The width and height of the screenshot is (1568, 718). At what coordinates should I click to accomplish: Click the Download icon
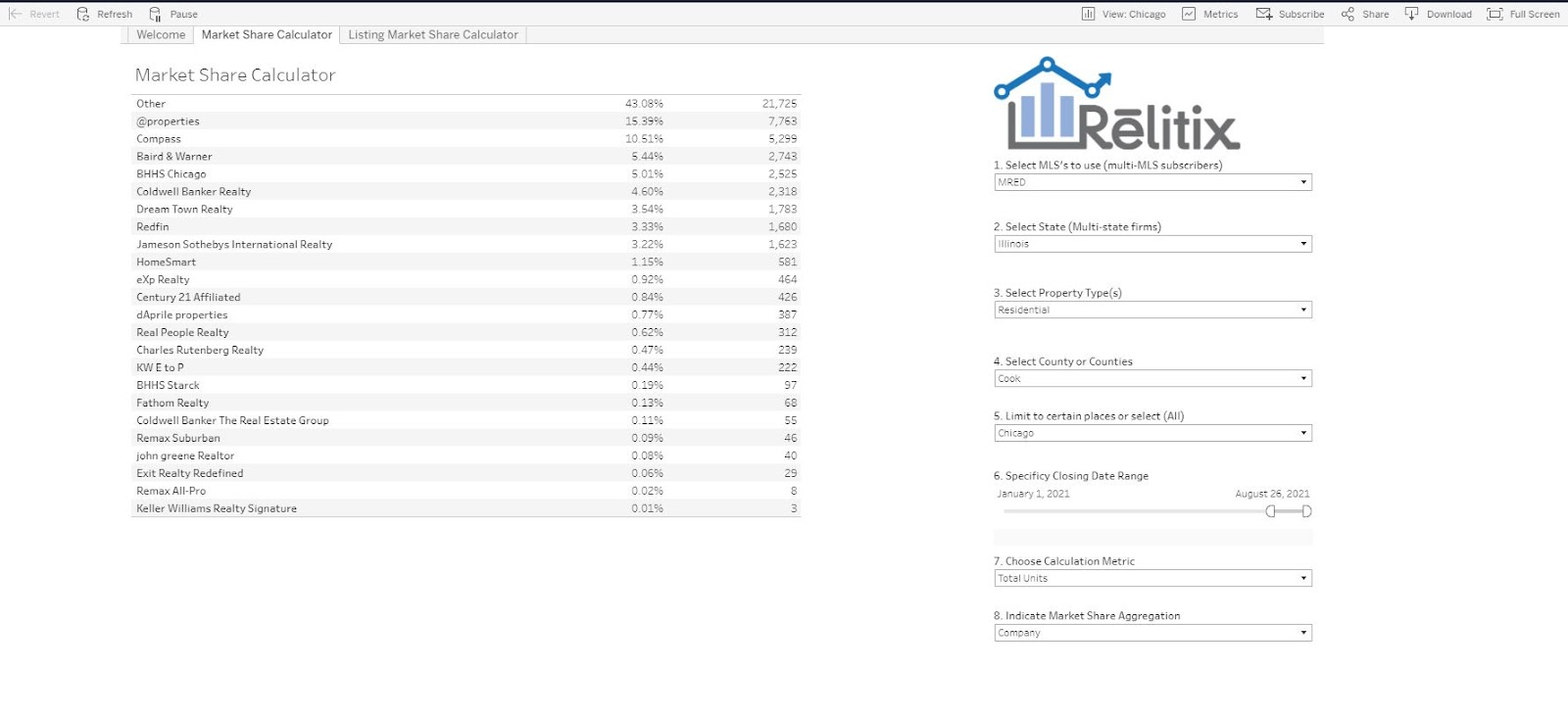[1411, 14]
